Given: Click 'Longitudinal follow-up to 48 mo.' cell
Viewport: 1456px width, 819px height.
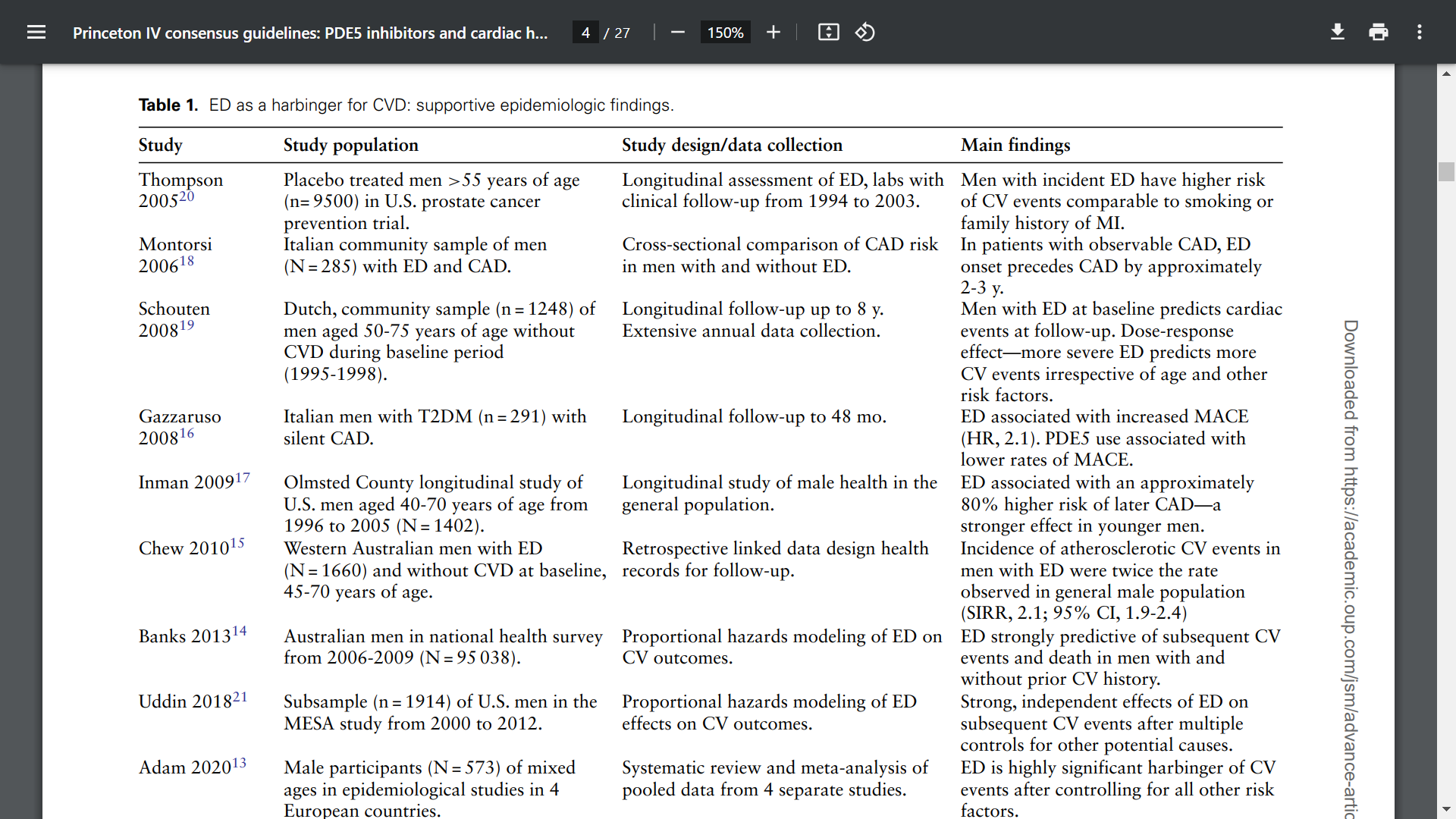Looking at the screenshot, I should click(755, 417).
